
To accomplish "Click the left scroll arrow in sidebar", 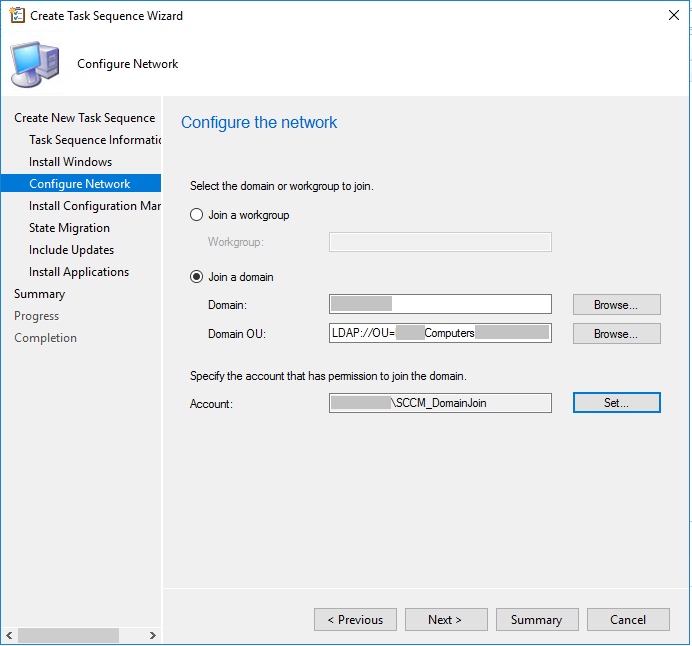I will pos(9,635).
